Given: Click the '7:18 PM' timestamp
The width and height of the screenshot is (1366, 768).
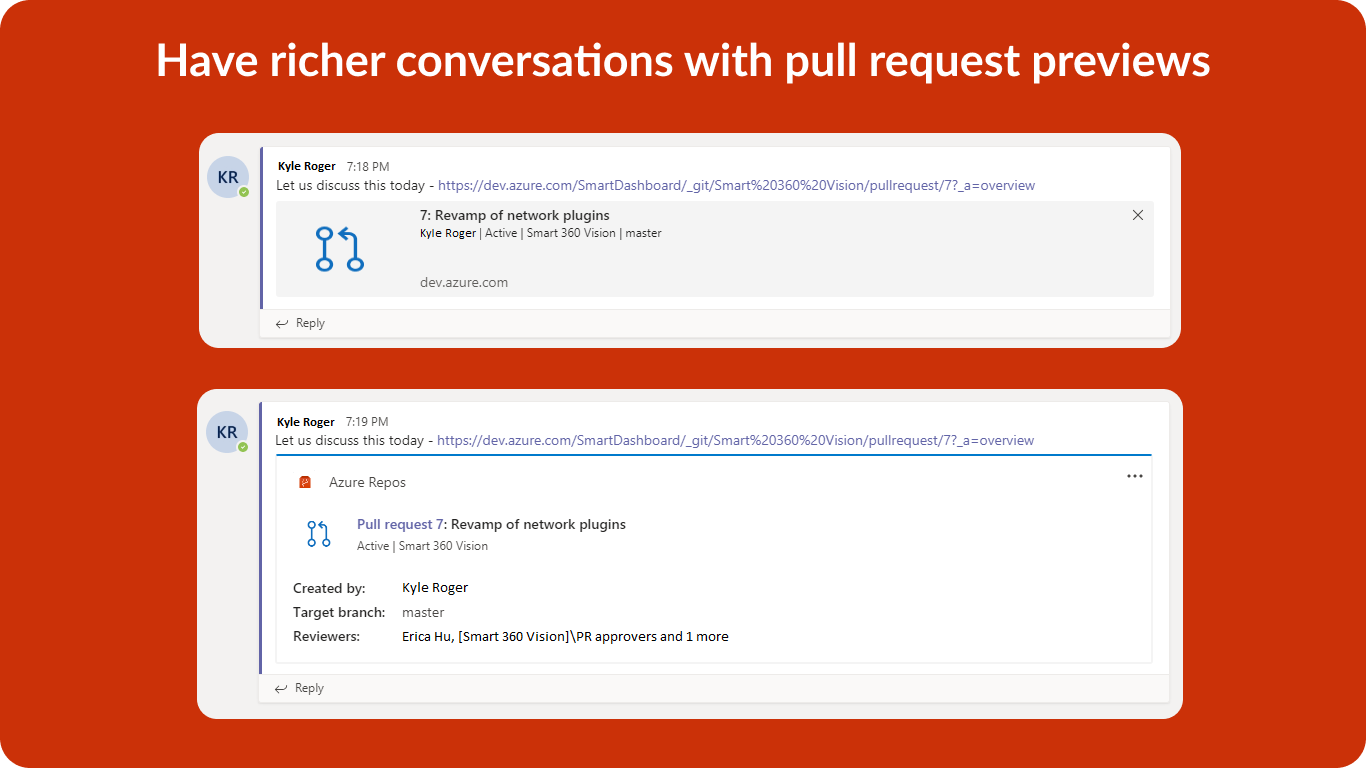Looking at the screenshot, I should coord(368,166).
